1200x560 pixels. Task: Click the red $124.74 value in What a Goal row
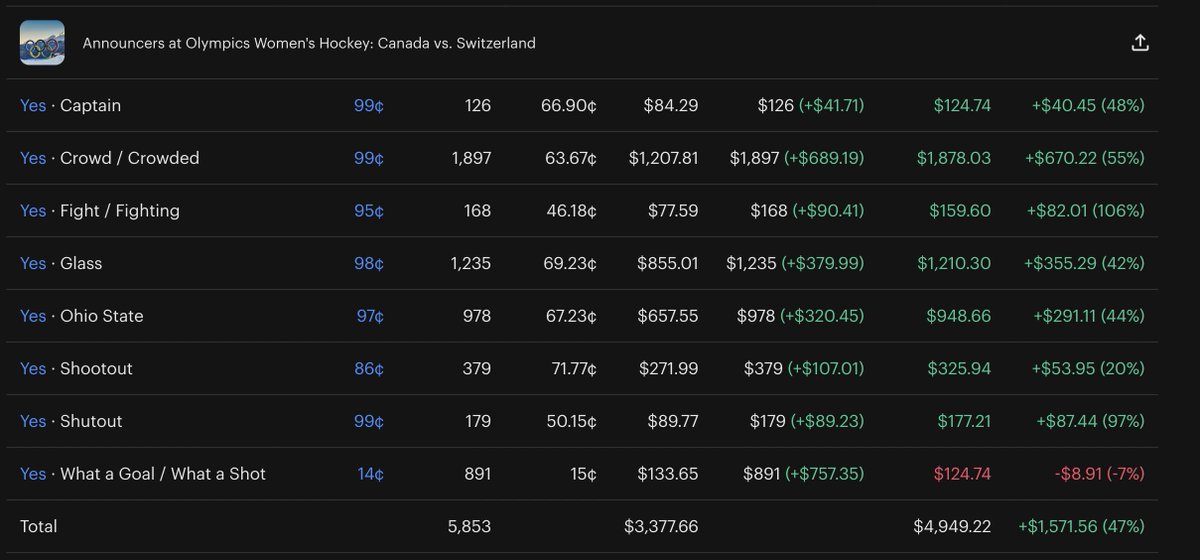[962, 474]
